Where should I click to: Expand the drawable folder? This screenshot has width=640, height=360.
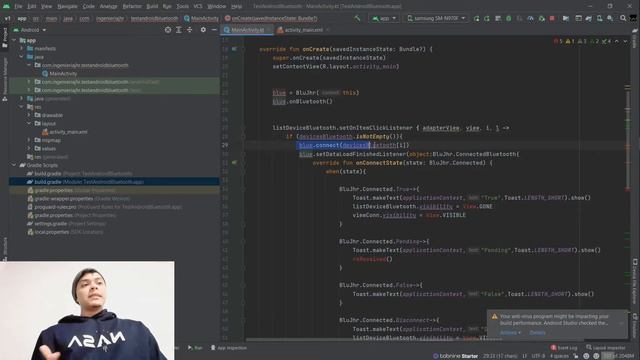point(29,115)
